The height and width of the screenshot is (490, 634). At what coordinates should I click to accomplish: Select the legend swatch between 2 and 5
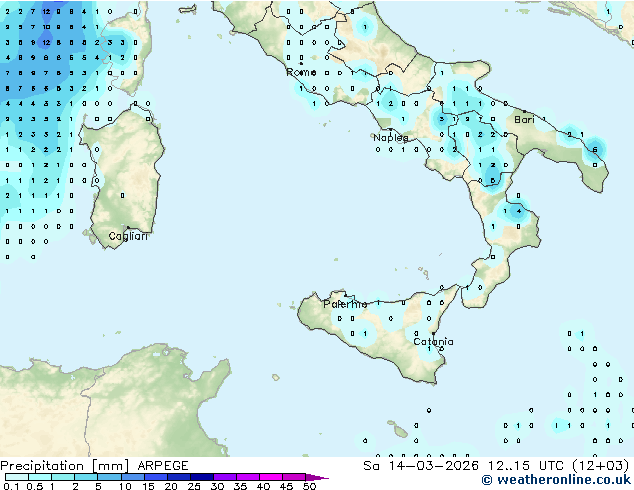(87, 477)
